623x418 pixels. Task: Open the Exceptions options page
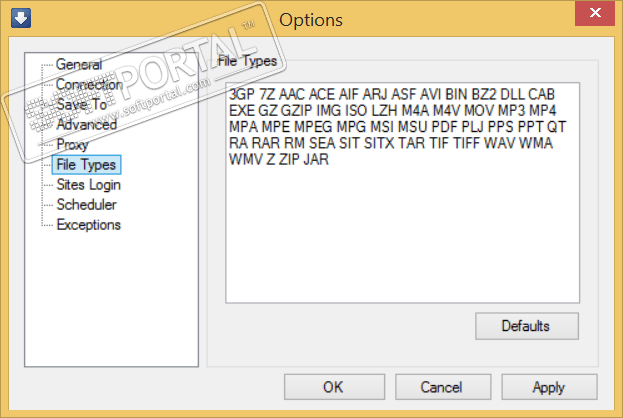89,225
